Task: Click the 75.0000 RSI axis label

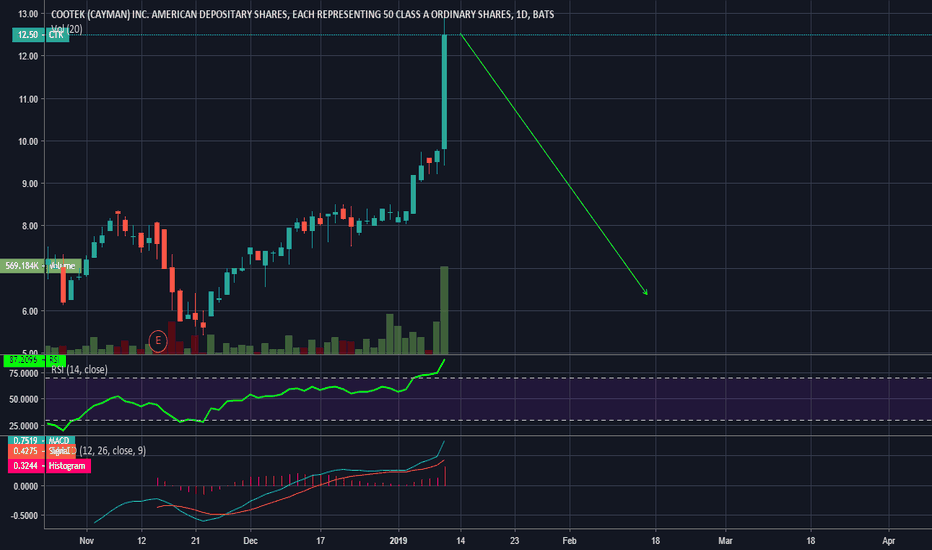Action: pos(23,373)
